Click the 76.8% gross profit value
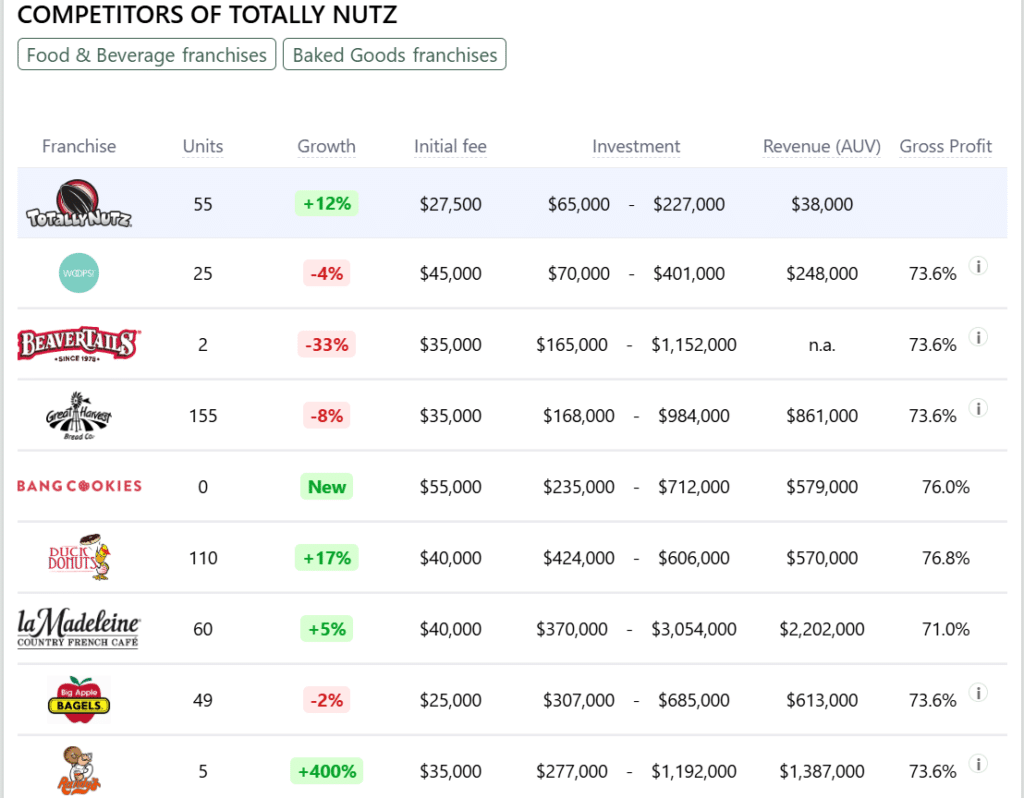Image resolution: width=1024 pixels, height=798 pixels. click(x=946, y=558)
